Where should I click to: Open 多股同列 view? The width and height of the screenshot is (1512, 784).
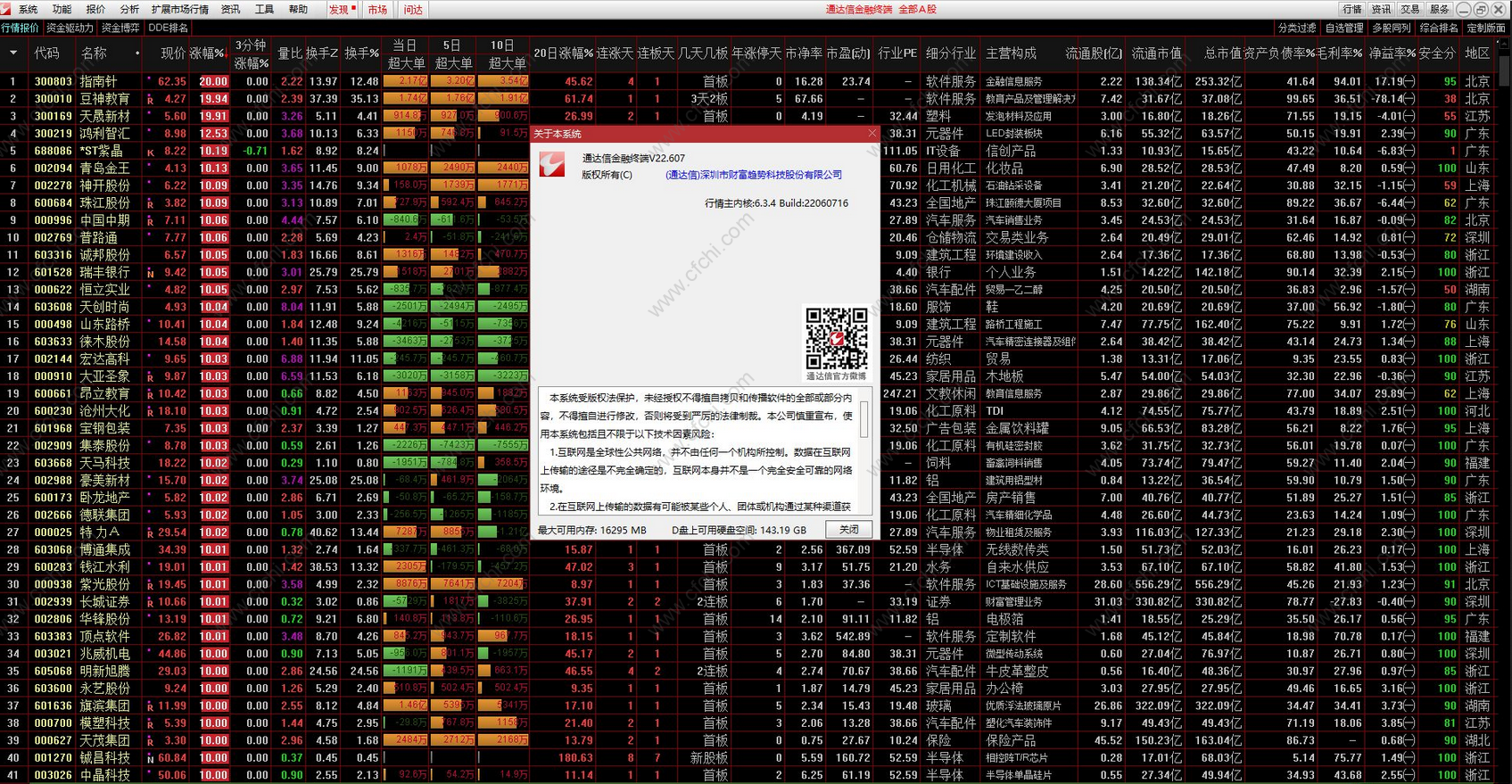1391,28
